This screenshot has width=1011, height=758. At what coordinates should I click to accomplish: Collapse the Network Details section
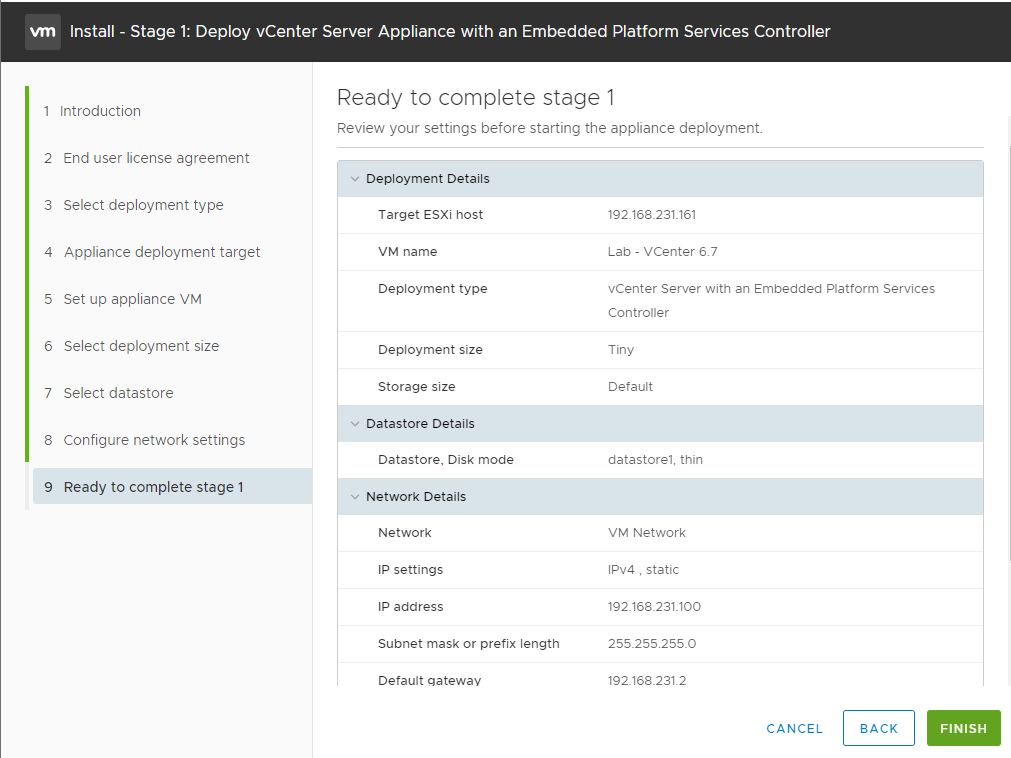click(x=355, y=496)
